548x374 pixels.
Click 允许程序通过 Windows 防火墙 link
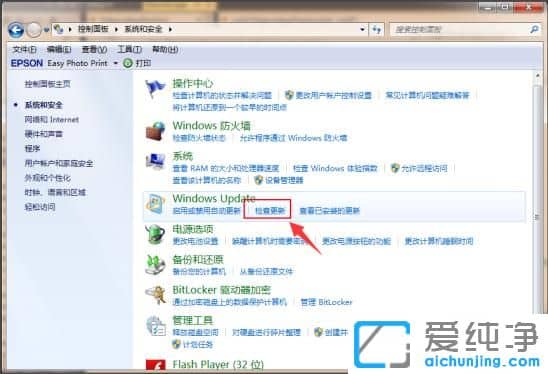tap(293, 138)
